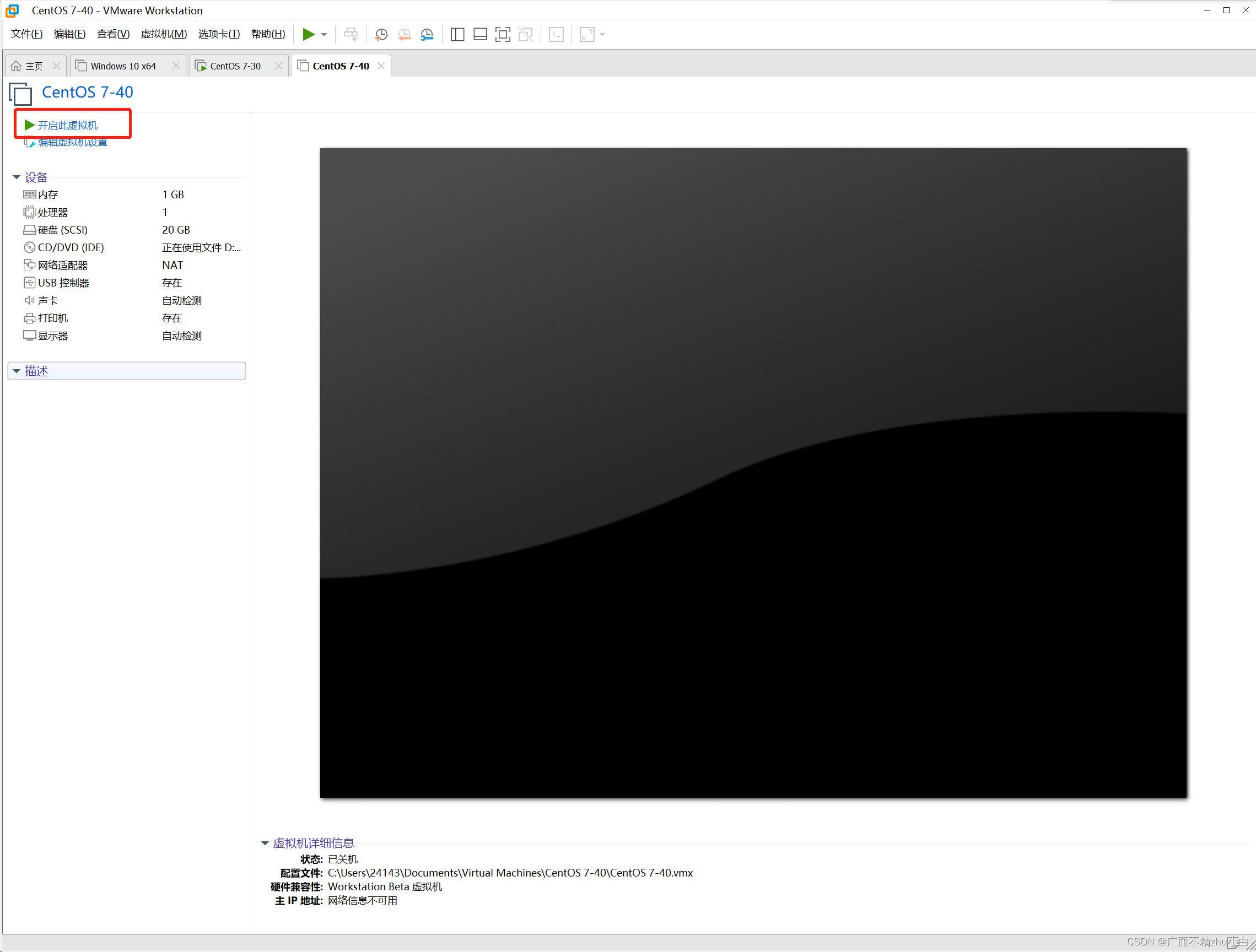Open the 查看(V) menu

pos(113,34)
